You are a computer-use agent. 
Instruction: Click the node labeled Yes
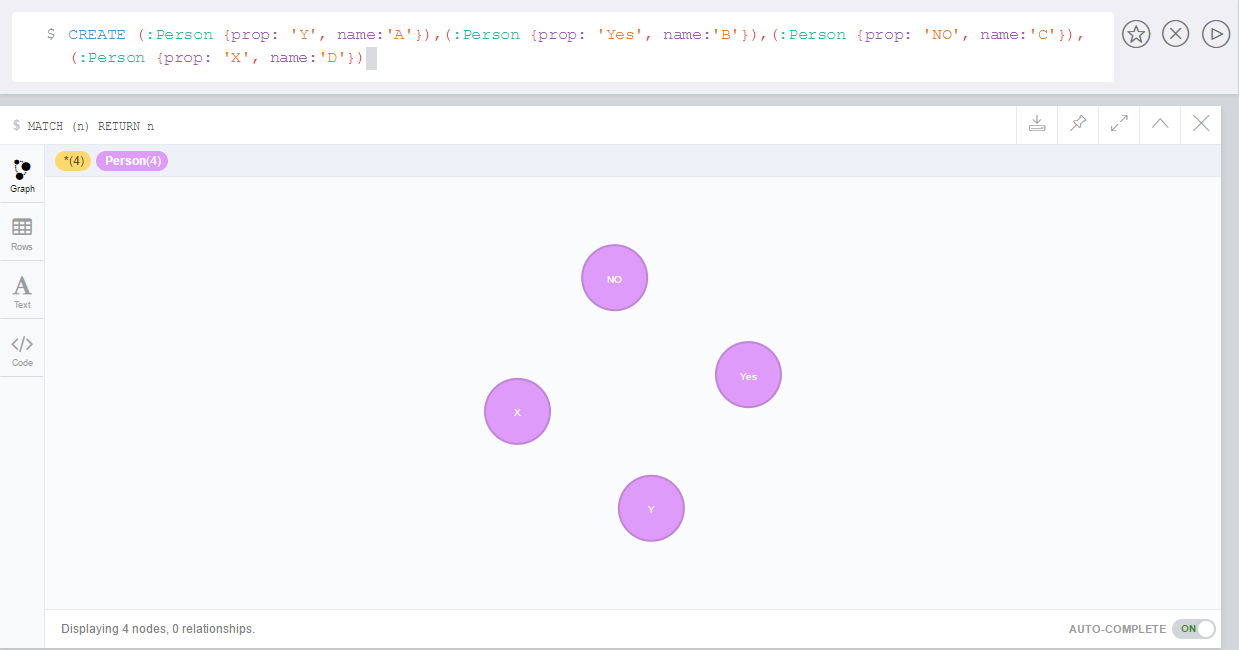click(x=748, y=374)
